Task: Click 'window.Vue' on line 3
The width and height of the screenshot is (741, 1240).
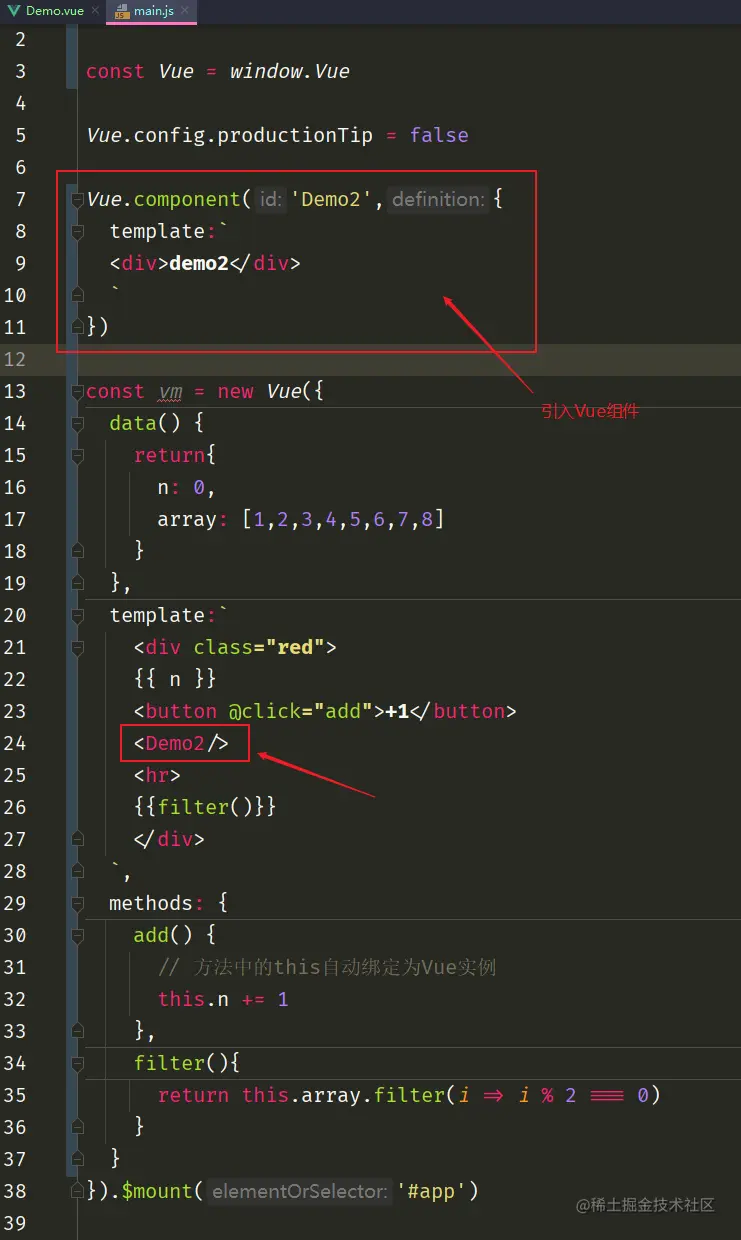Action: pos(290,71)
